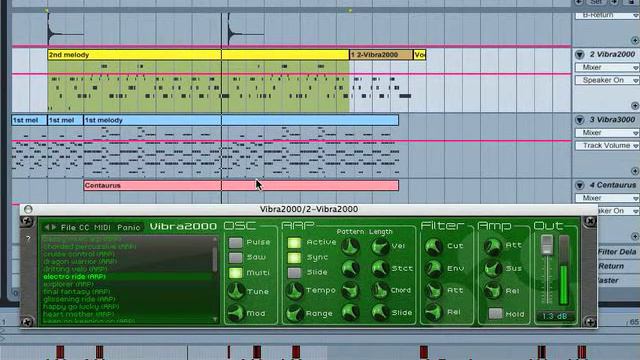This screenshot has height=360, width=640.
Task: Adjust the ARP Slide knob beside Range
Action: [380, 312]
